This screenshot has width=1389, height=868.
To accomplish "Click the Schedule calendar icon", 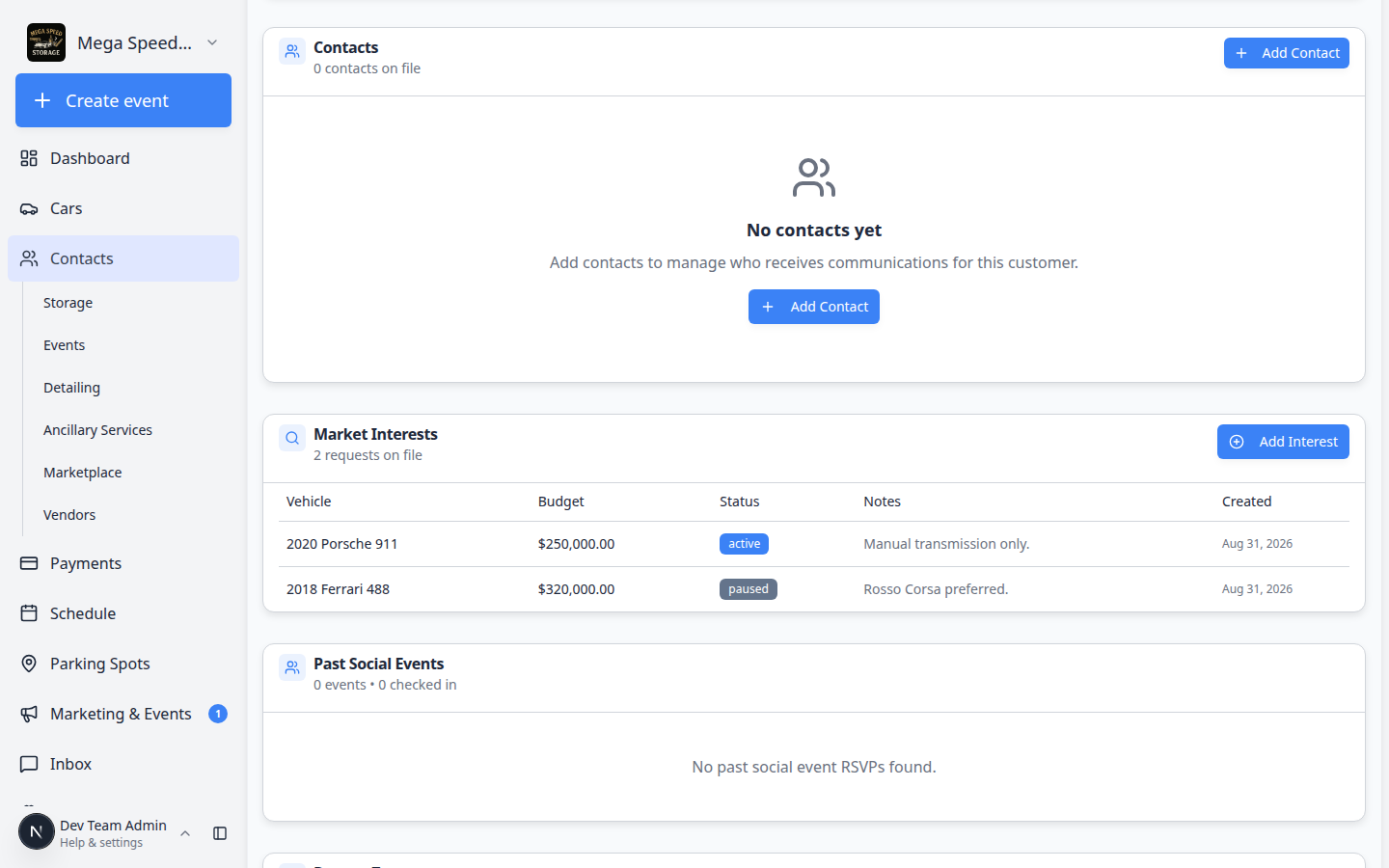I will point(29,613).
